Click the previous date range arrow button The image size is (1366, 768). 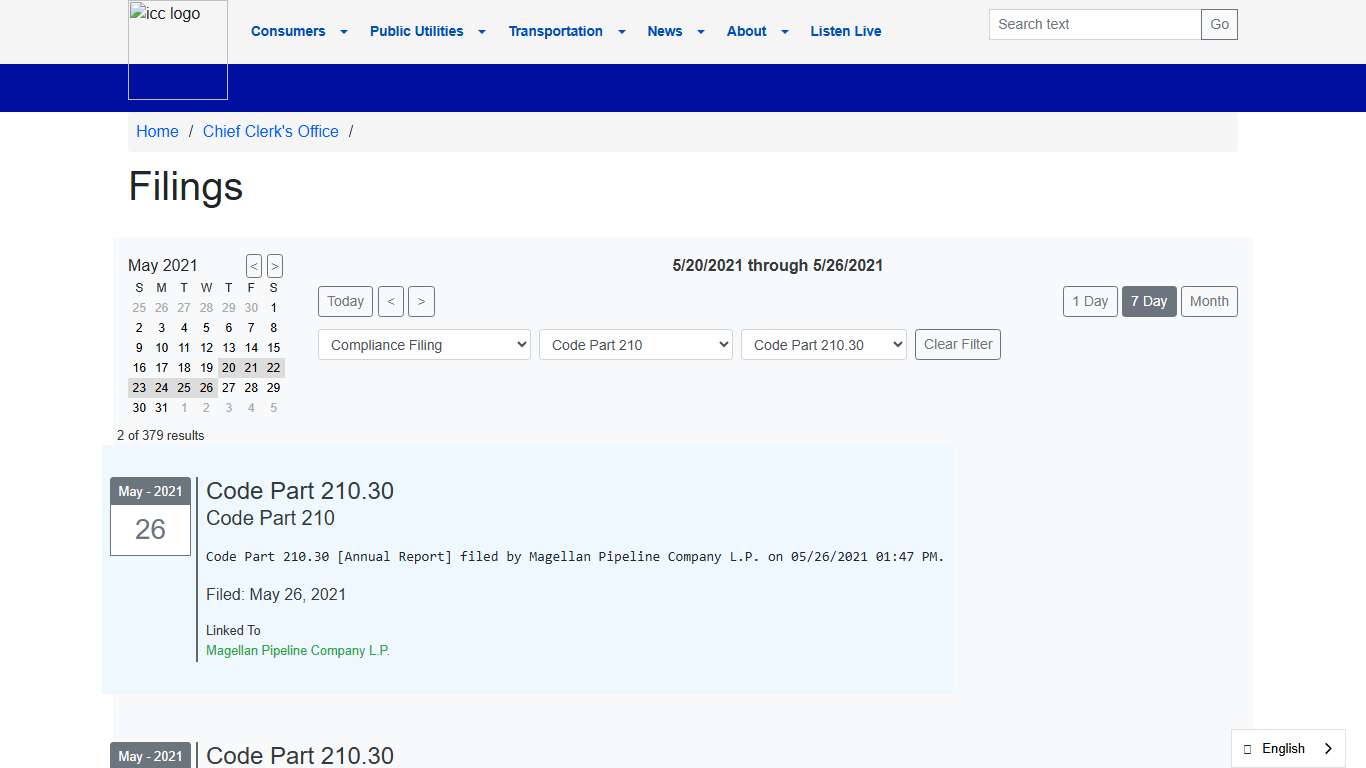coord(391,302)
